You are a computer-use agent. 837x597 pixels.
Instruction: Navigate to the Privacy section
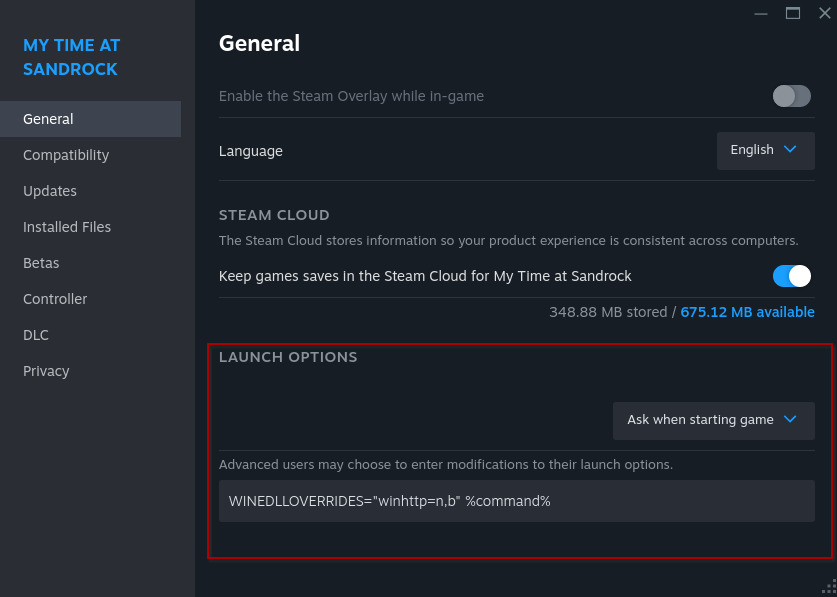point(46,371)
